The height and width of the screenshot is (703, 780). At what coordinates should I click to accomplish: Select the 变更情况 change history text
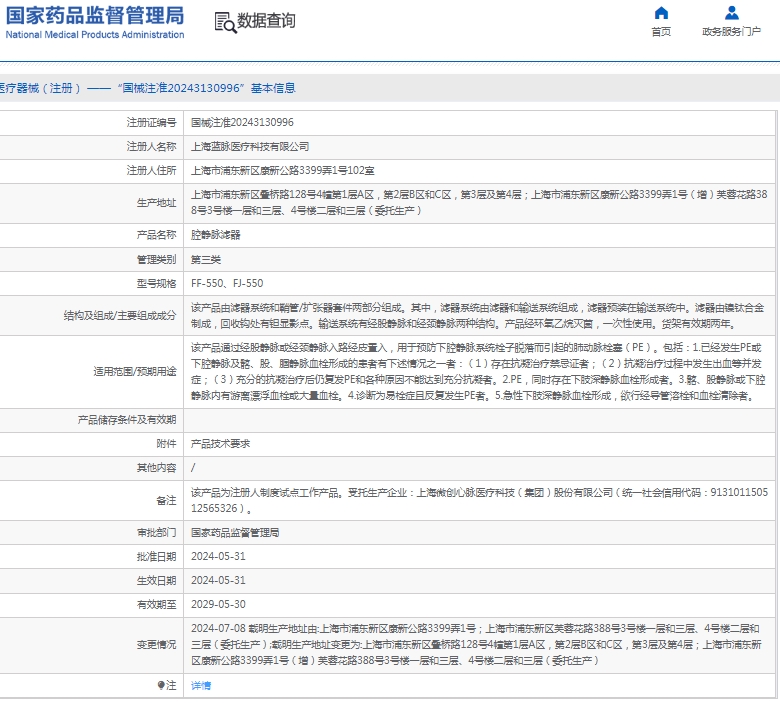click(476, 645)
